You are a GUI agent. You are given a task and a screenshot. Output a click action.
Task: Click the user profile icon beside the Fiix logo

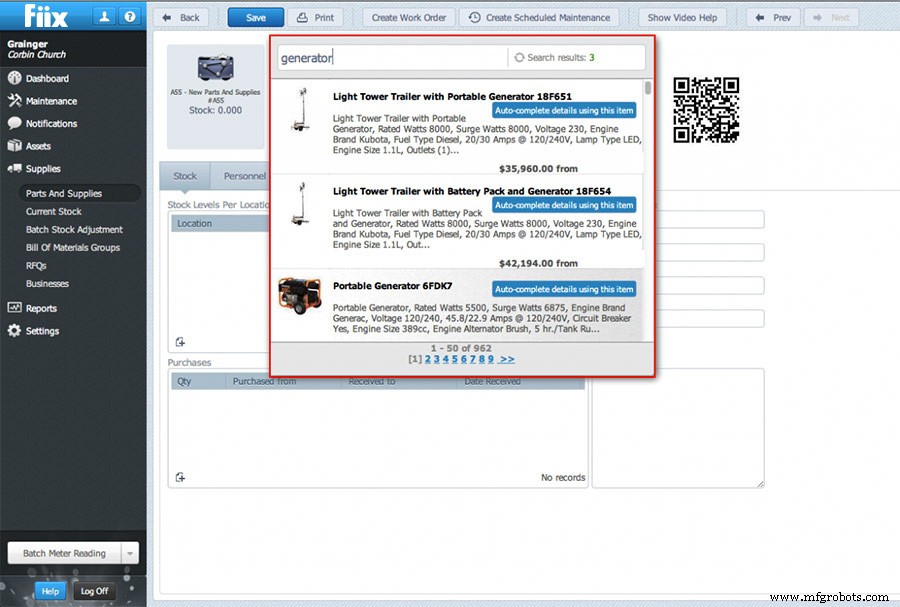coord(104,15)
